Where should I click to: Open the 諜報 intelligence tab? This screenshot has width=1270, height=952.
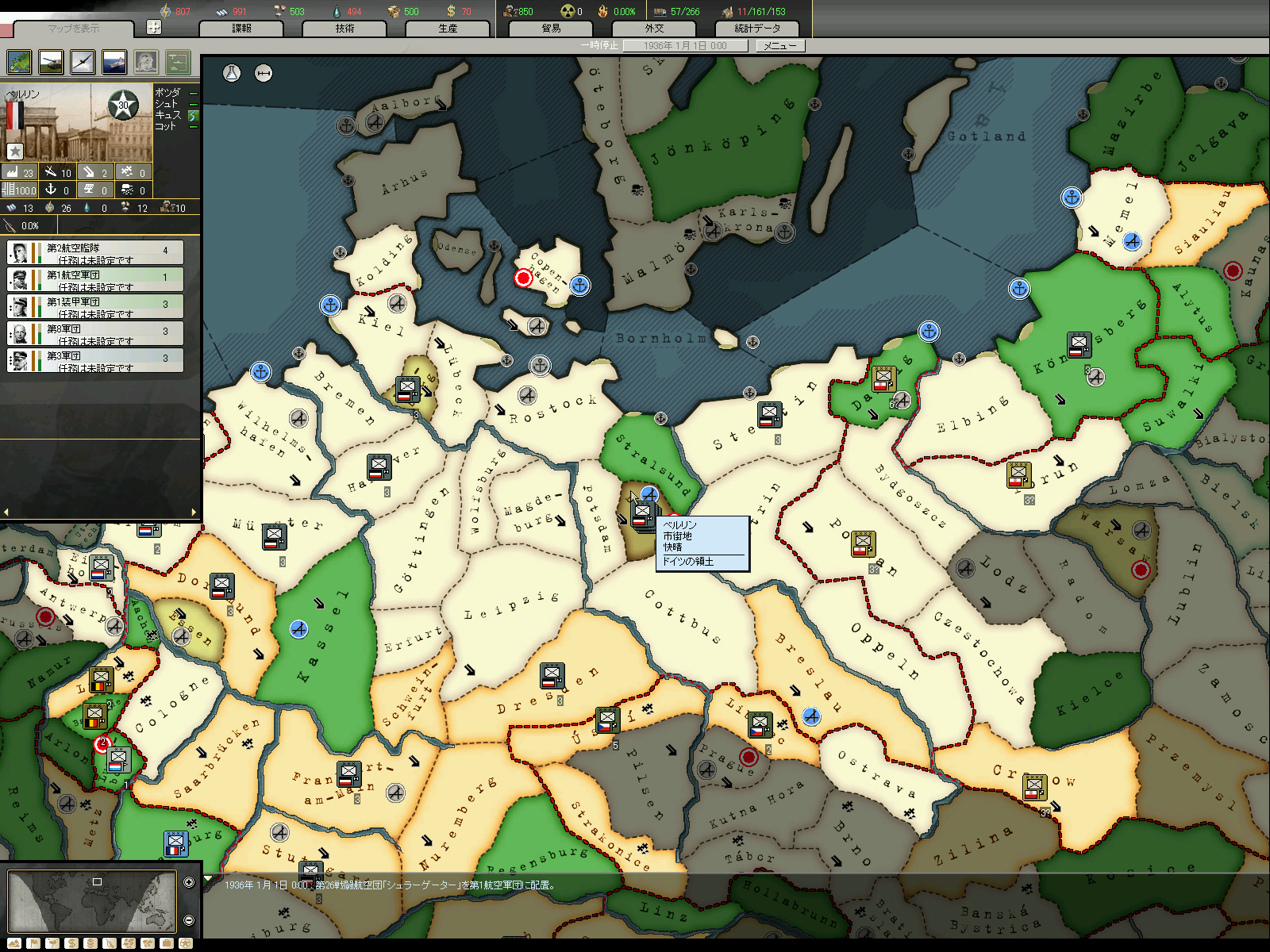point(241,29)
